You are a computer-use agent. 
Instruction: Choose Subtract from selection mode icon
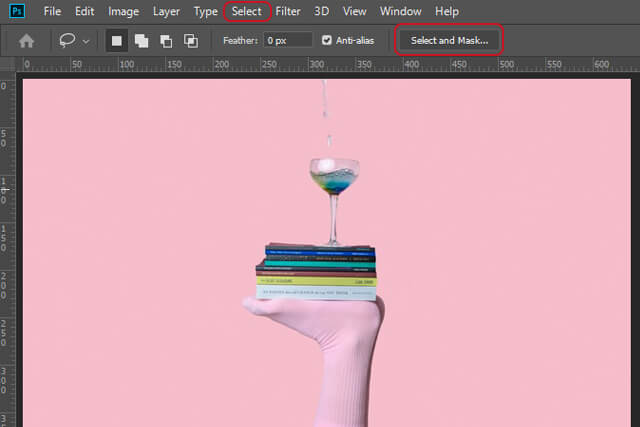pyautogui.click(x=166, y=41)
